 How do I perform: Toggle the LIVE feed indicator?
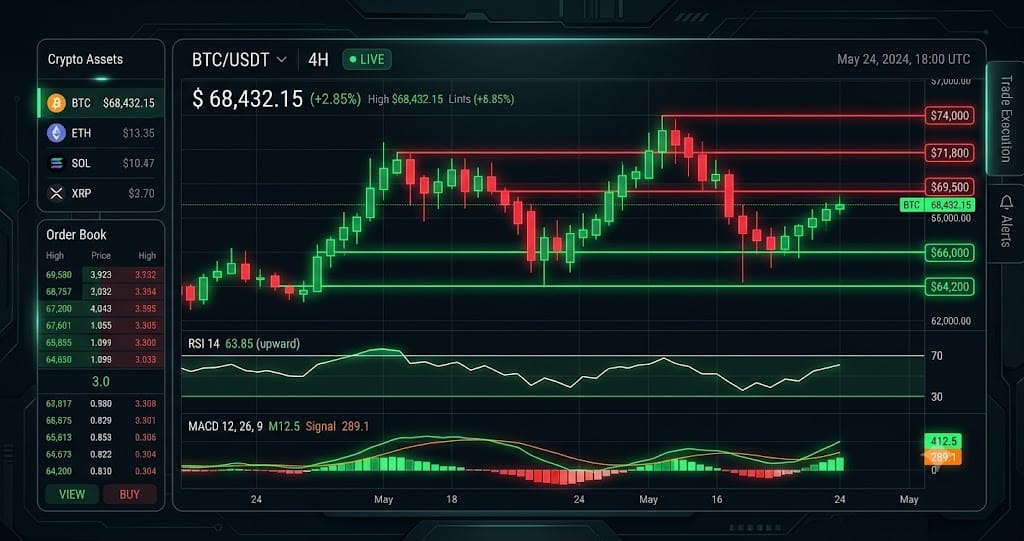367,59
